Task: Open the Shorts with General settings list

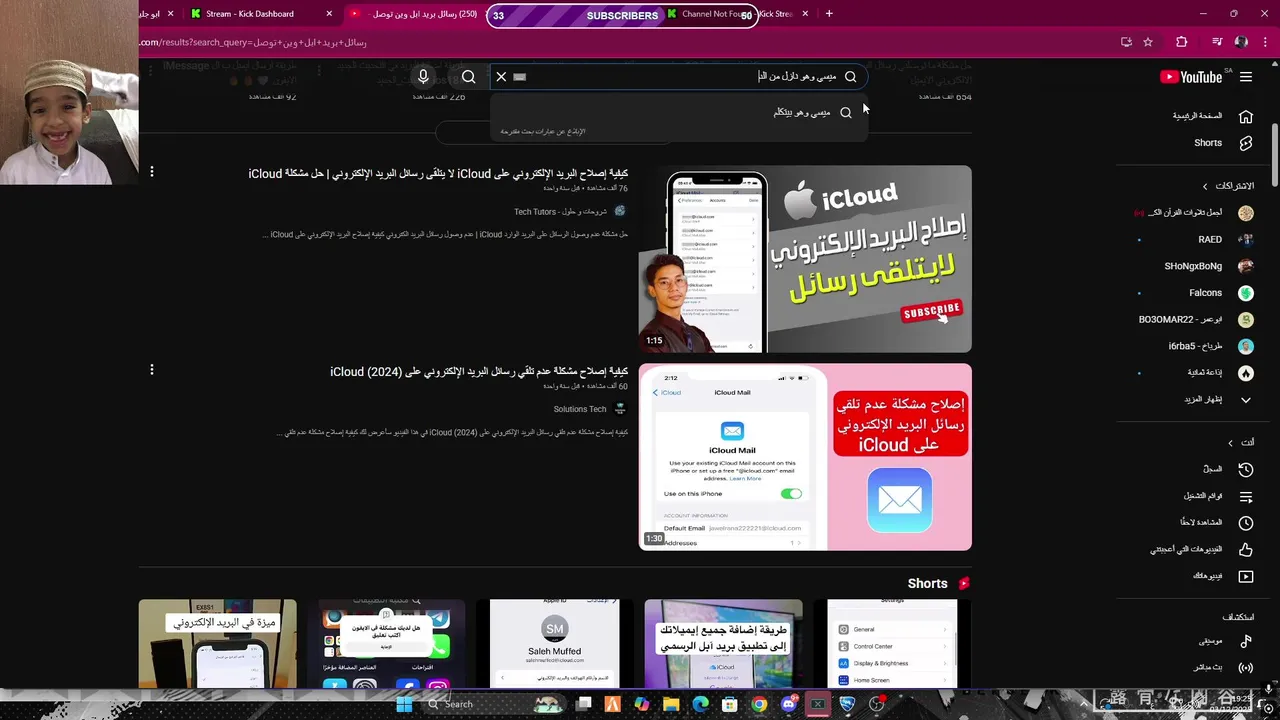Action: point(892,644)
